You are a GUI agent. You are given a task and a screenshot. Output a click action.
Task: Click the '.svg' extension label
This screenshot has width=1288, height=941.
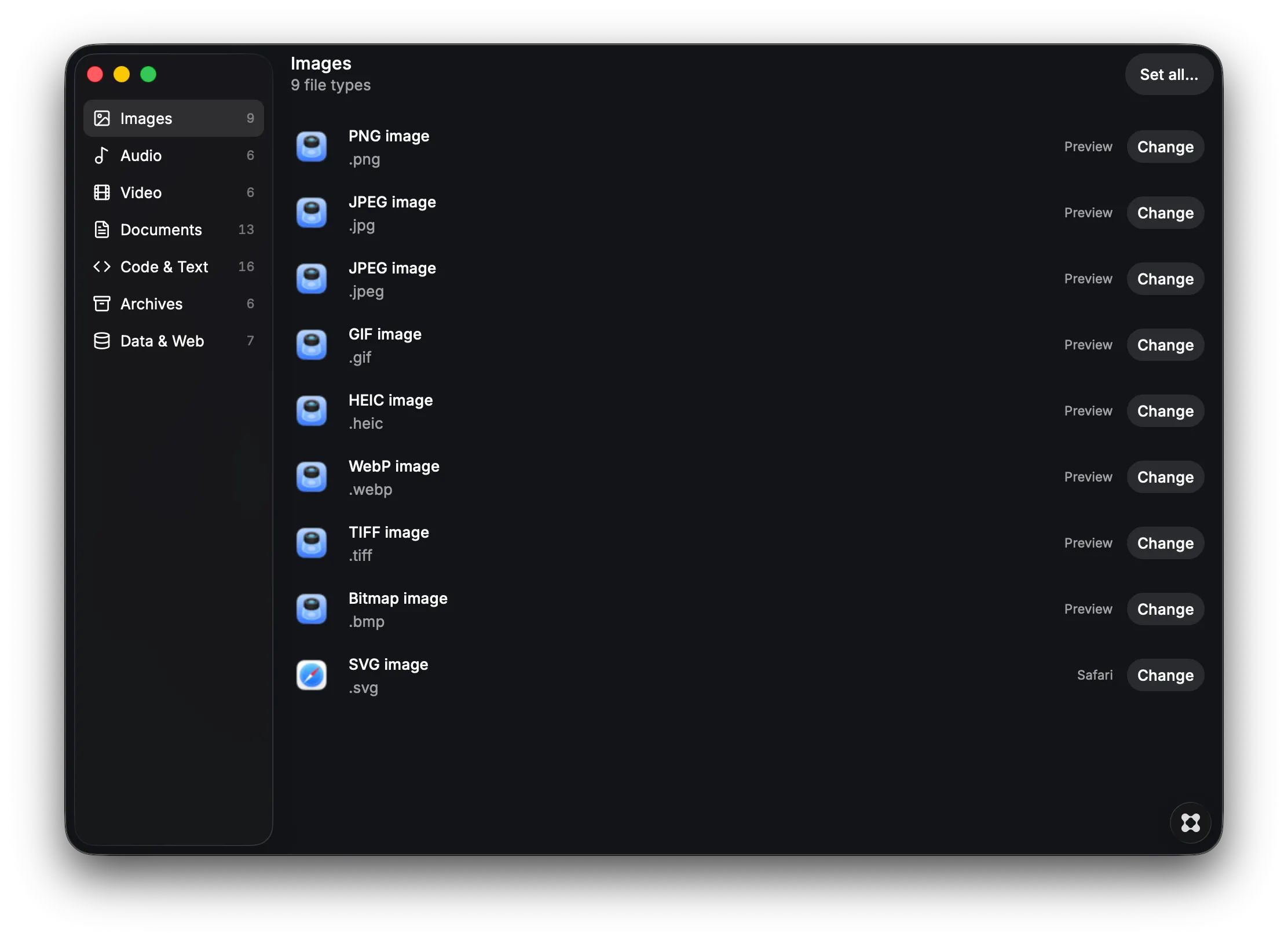click(x=363, y=688)
